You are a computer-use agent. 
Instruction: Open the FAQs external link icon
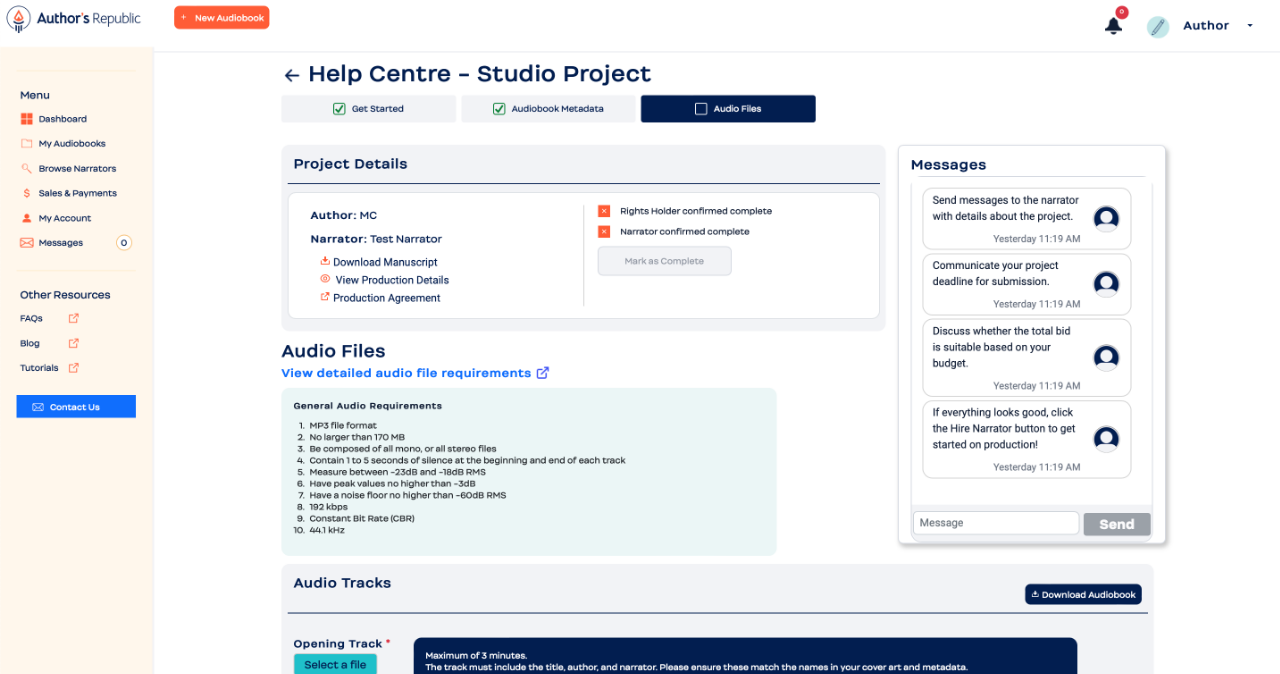click(73, 319)
